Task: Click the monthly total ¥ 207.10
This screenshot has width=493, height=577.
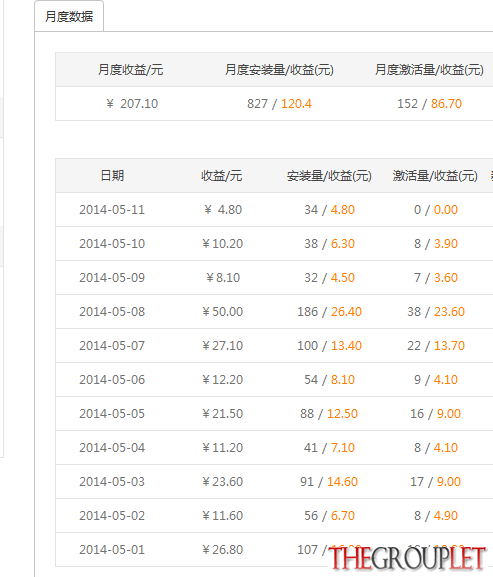Action: click(132, 104)
